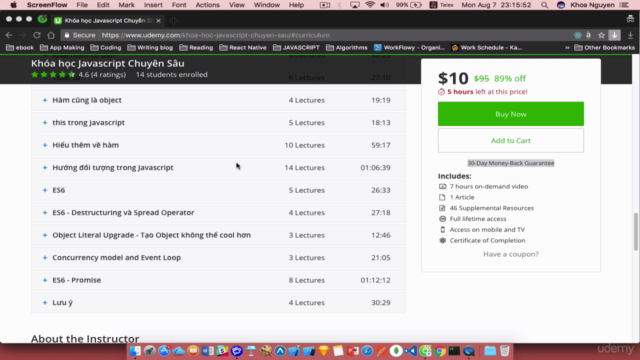Open PowerPoint from the dock
The height and width of the screenshot is (360, 640).
click(353, 351)
